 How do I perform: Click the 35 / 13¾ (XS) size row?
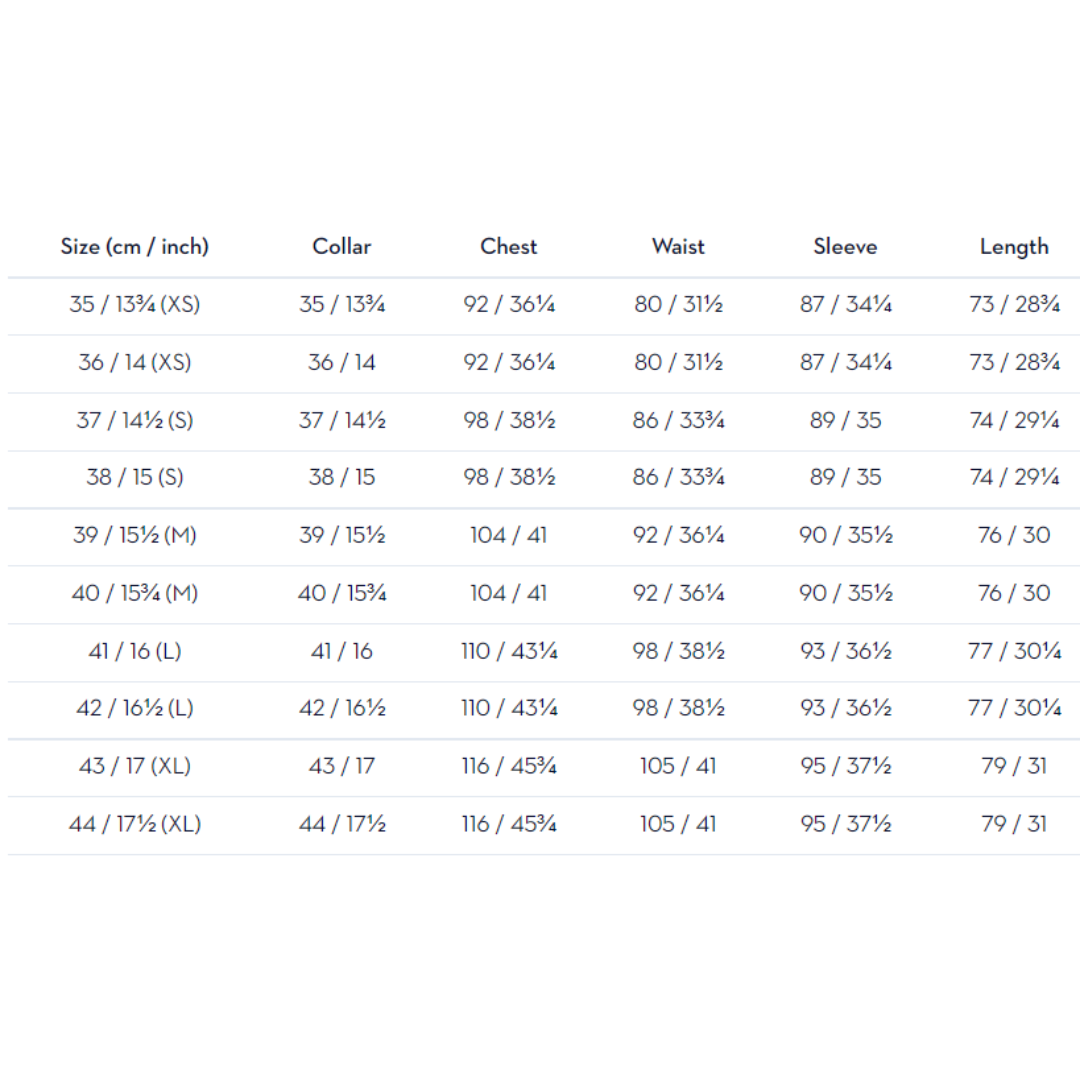click(x=543, y=307)
